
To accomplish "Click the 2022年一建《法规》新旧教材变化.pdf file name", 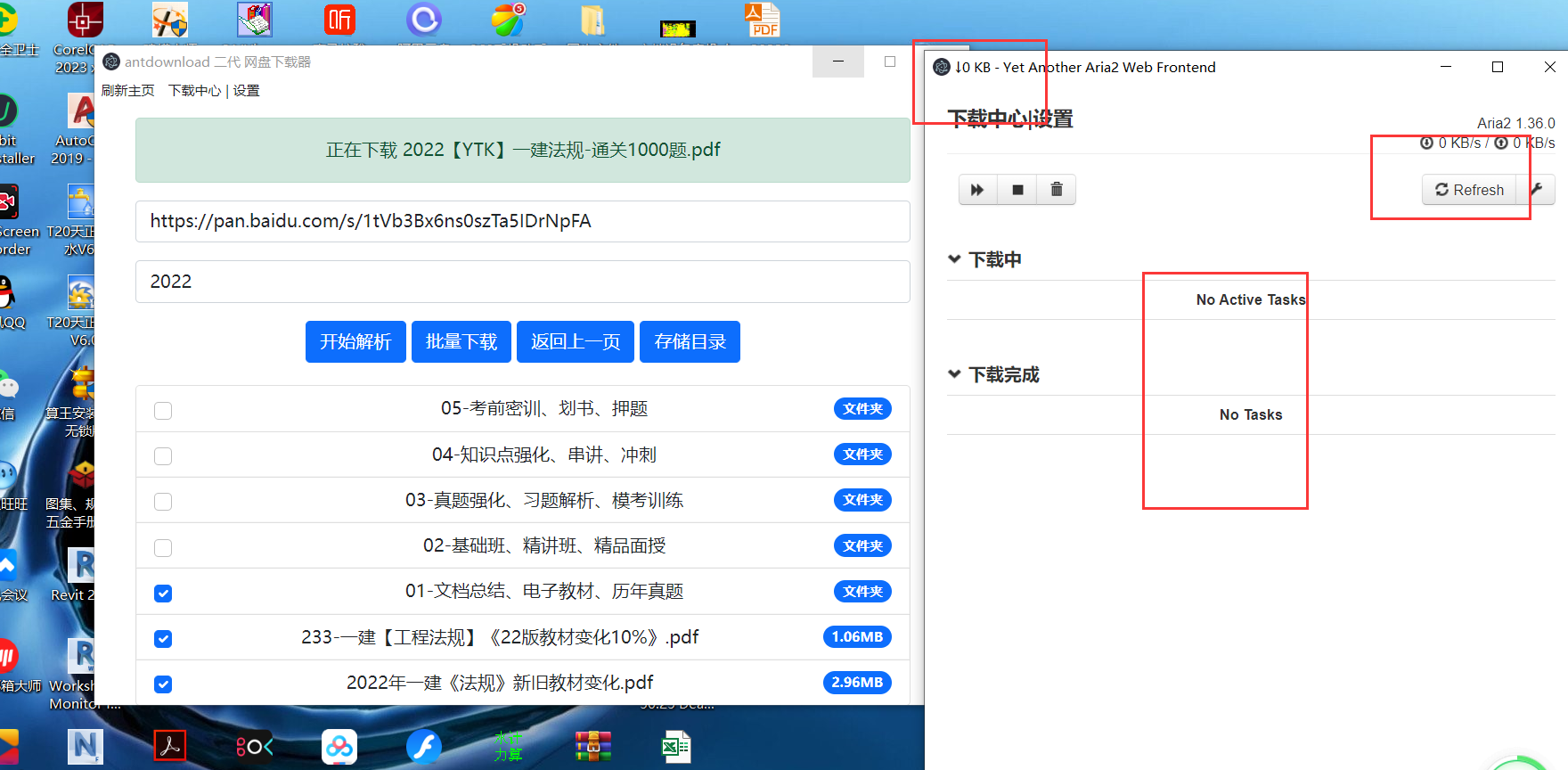I will (500, 683).
